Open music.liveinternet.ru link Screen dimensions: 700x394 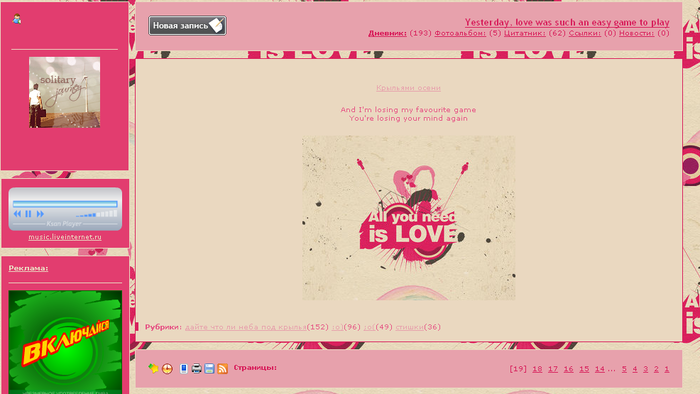coord(65,237)
